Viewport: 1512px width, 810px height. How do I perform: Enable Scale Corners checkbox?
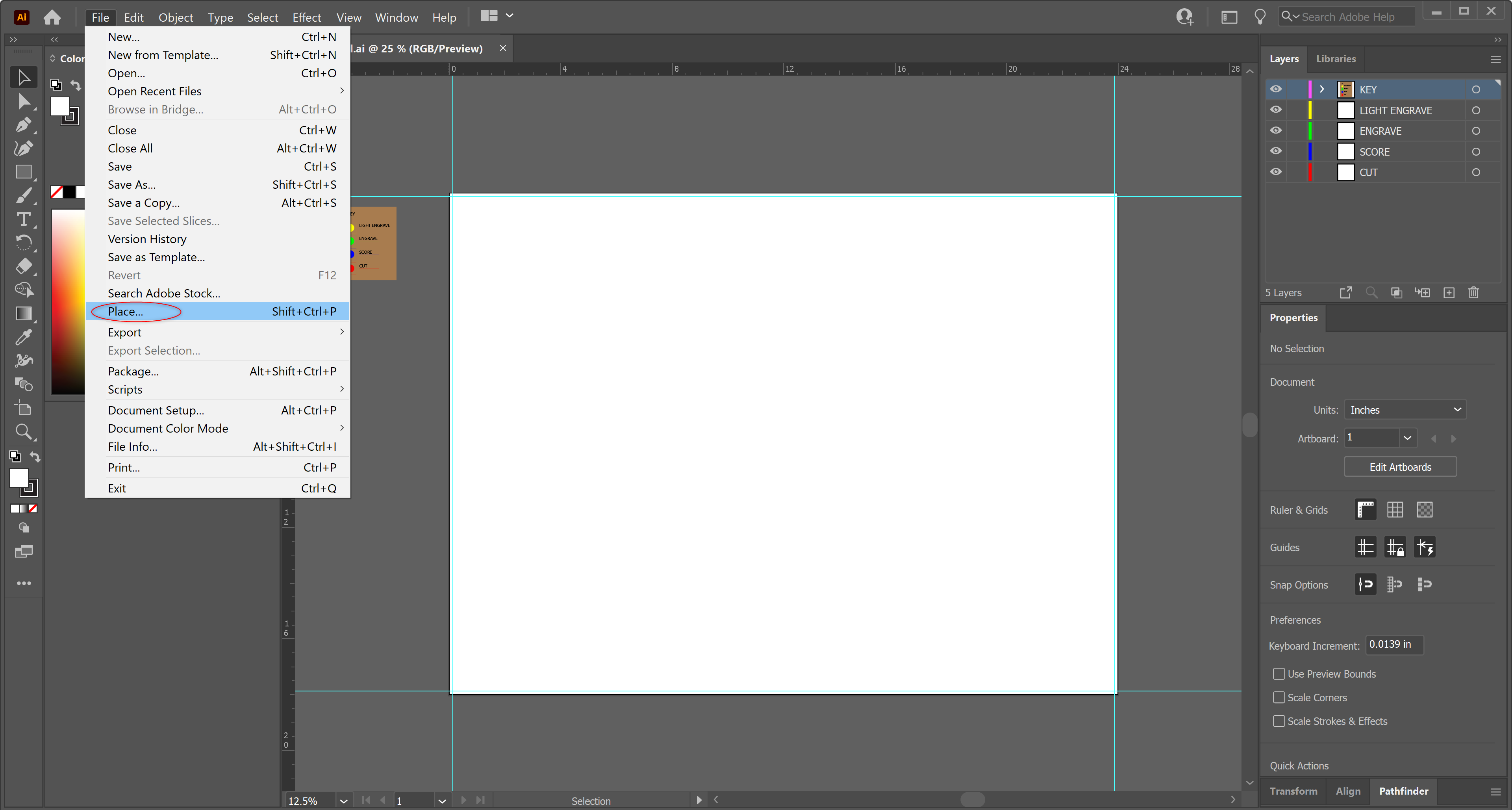1279,697
